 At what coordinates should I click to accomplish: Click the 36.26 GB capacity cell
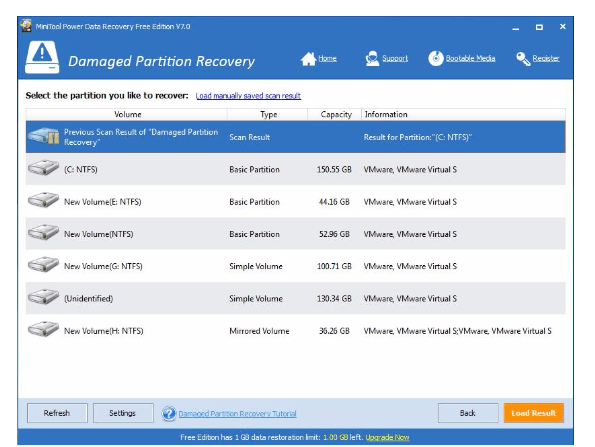pyautogui.click(x=334, y=331)
